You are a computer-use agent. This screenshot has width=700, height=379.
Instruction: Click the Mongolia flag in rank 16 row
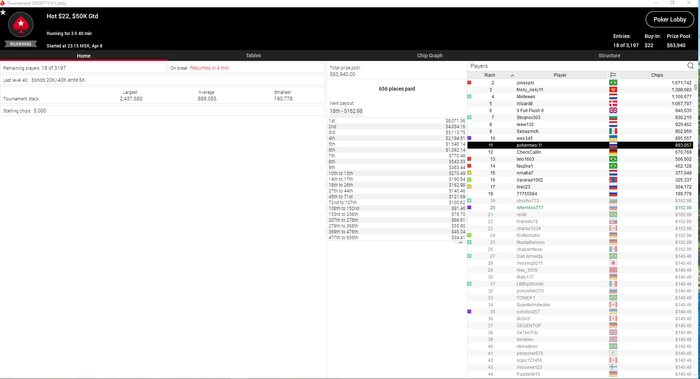[x=613, y=180]
